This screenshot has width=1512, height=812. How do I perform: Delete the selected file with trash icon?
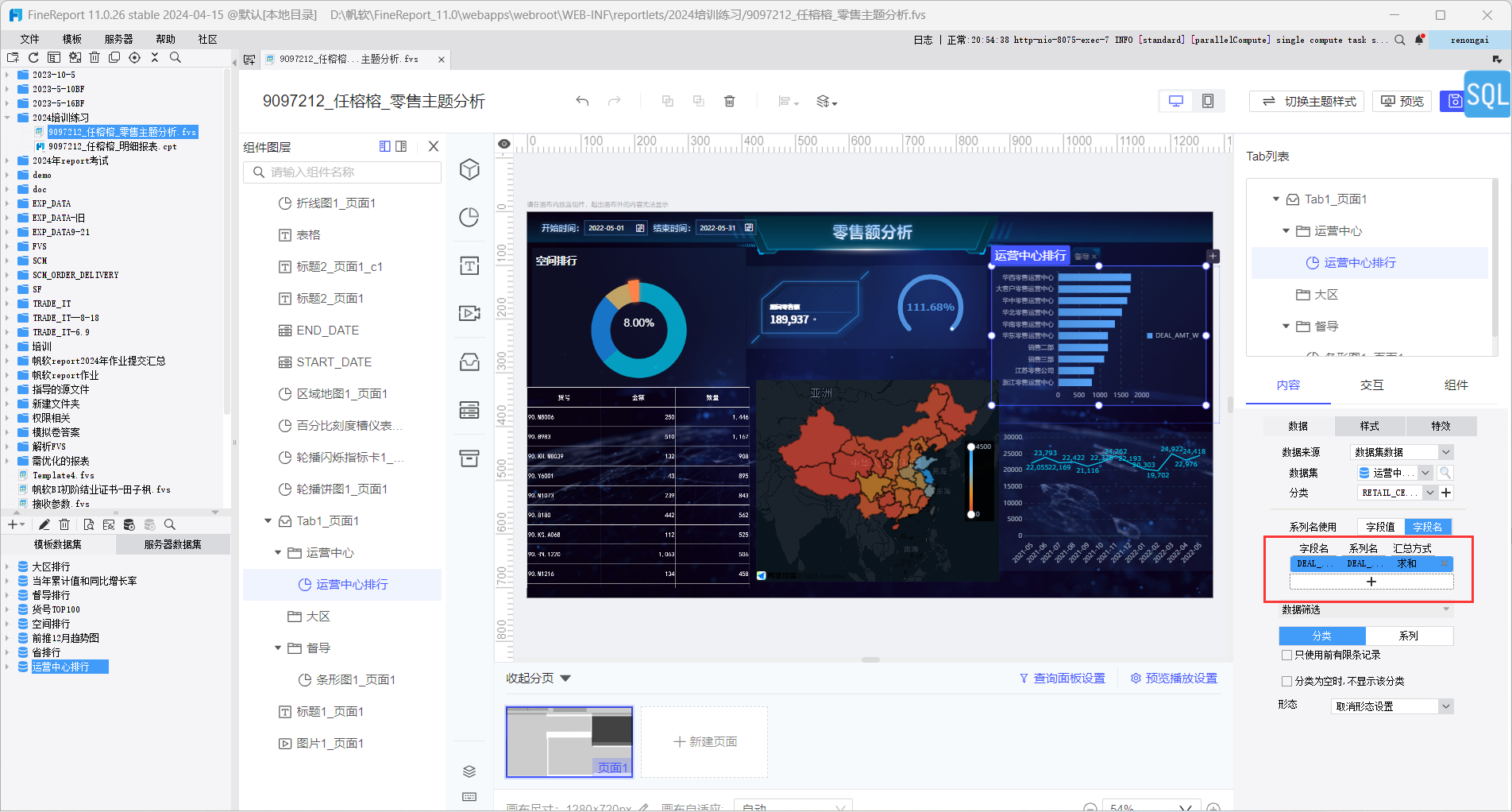tap(94, 57)
